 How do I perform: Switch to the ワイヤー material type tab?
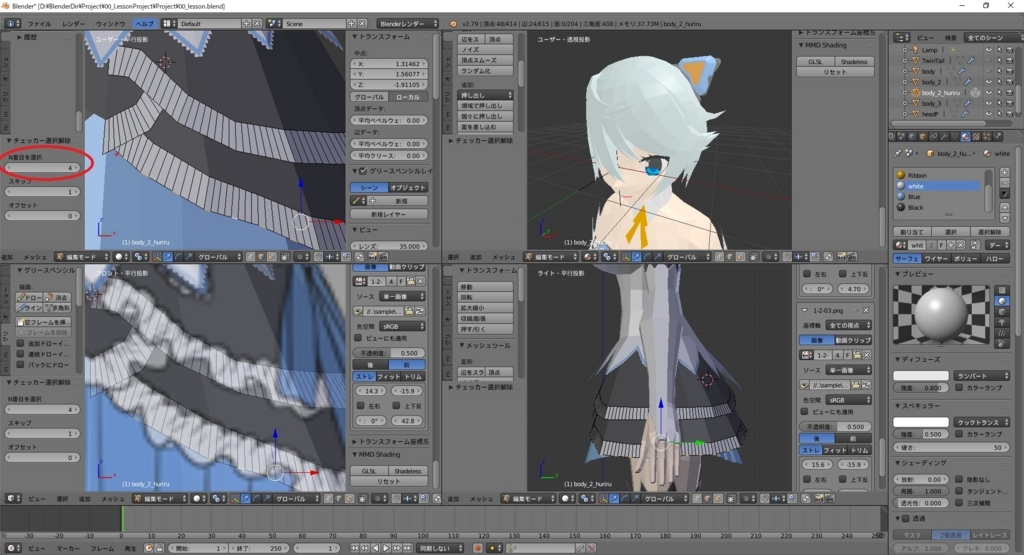[x=936, y=259]
